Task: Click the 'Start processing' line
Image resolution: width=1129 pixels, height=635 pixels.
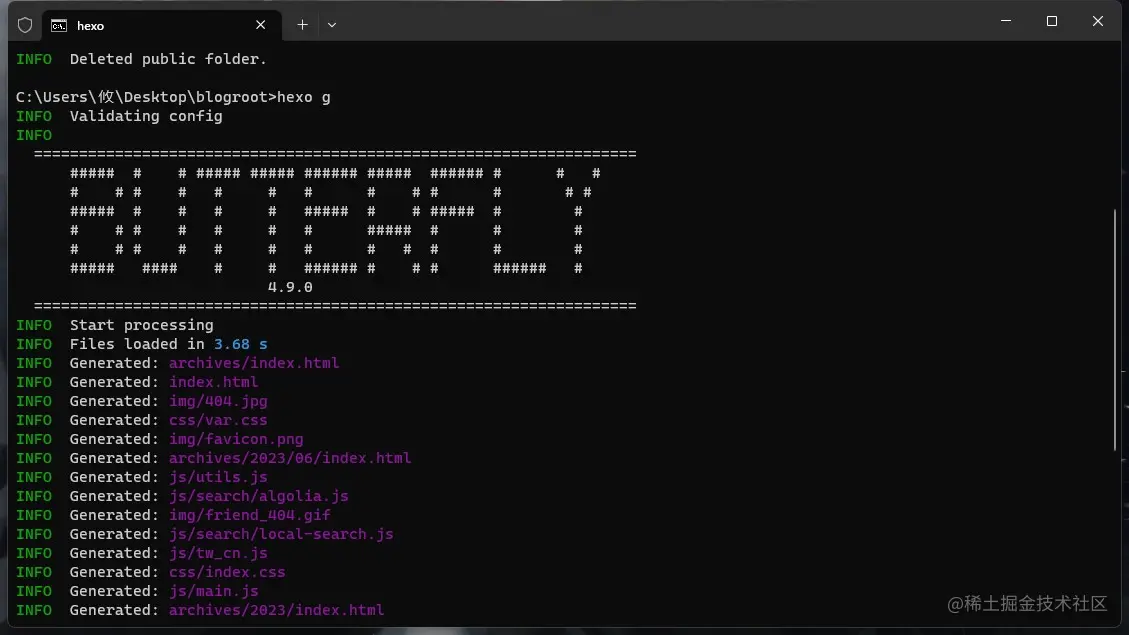Action: (114, 325)
